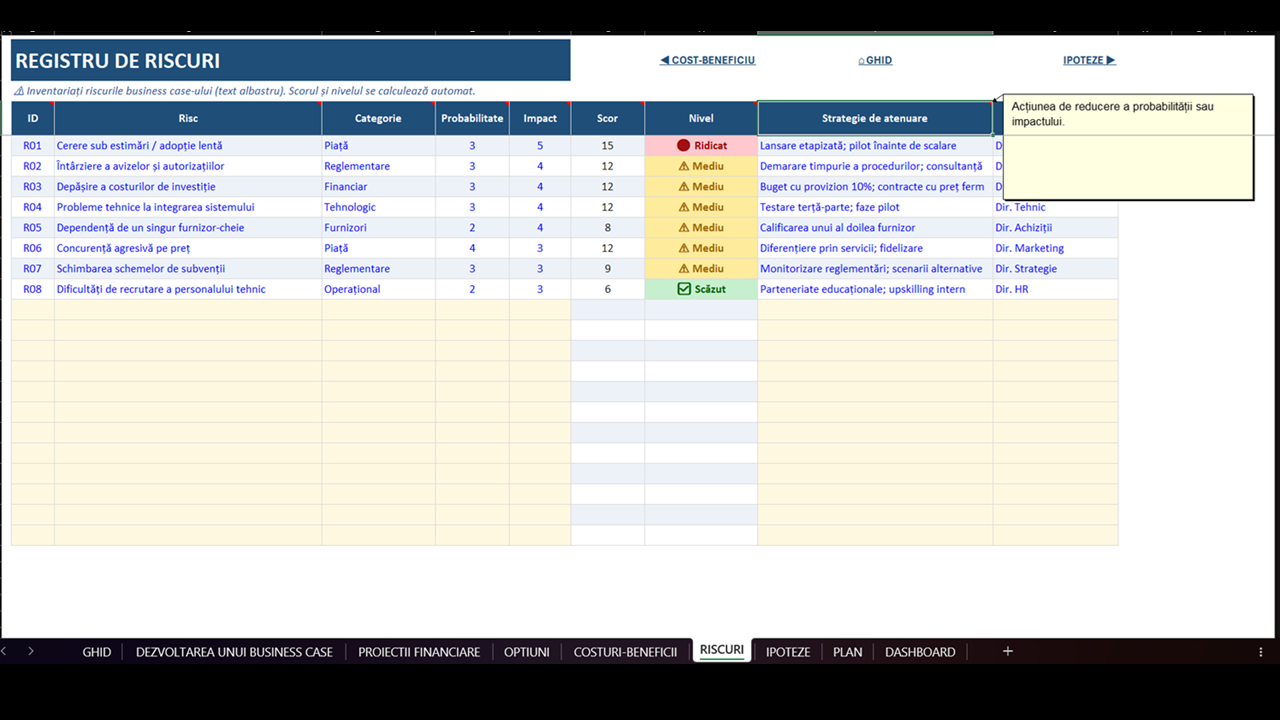This screenshot has width=1280, height=720.
Task: Select the Dir. Strategie owner cell
Action: (1055, 269)
